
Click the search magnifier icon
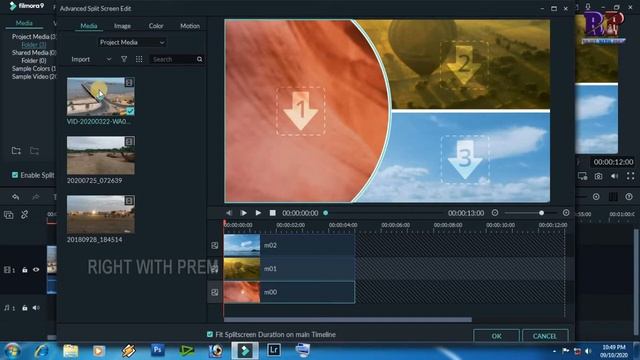(200, 59)
